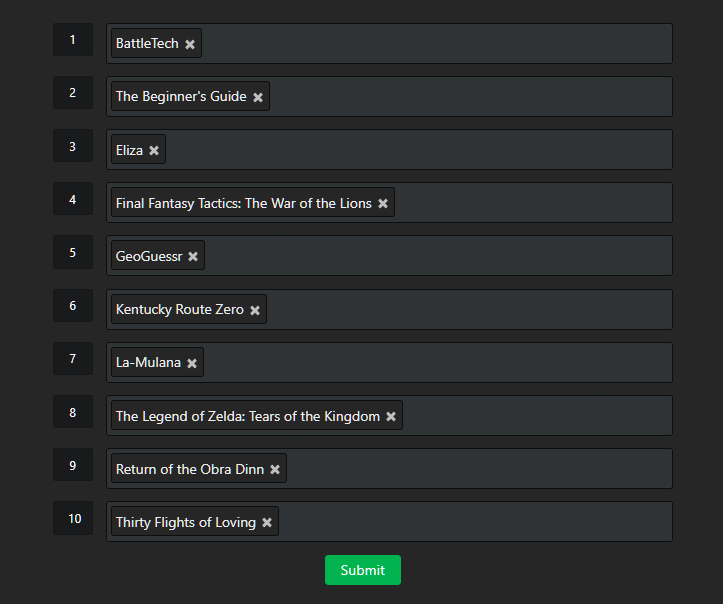Viewport: 723px width, 604px height.
Task: Clear the GeoGuessr tag
Action: (193, 257)
